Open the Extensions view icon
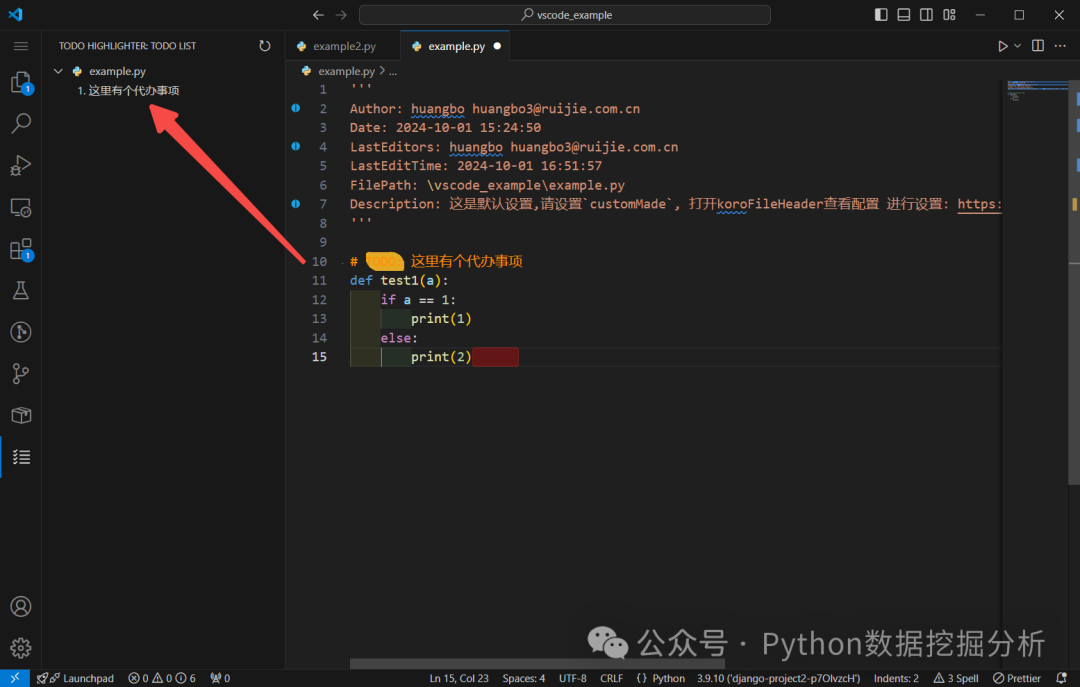Viewport: 1080px width, 687px height. pos(21,249)
